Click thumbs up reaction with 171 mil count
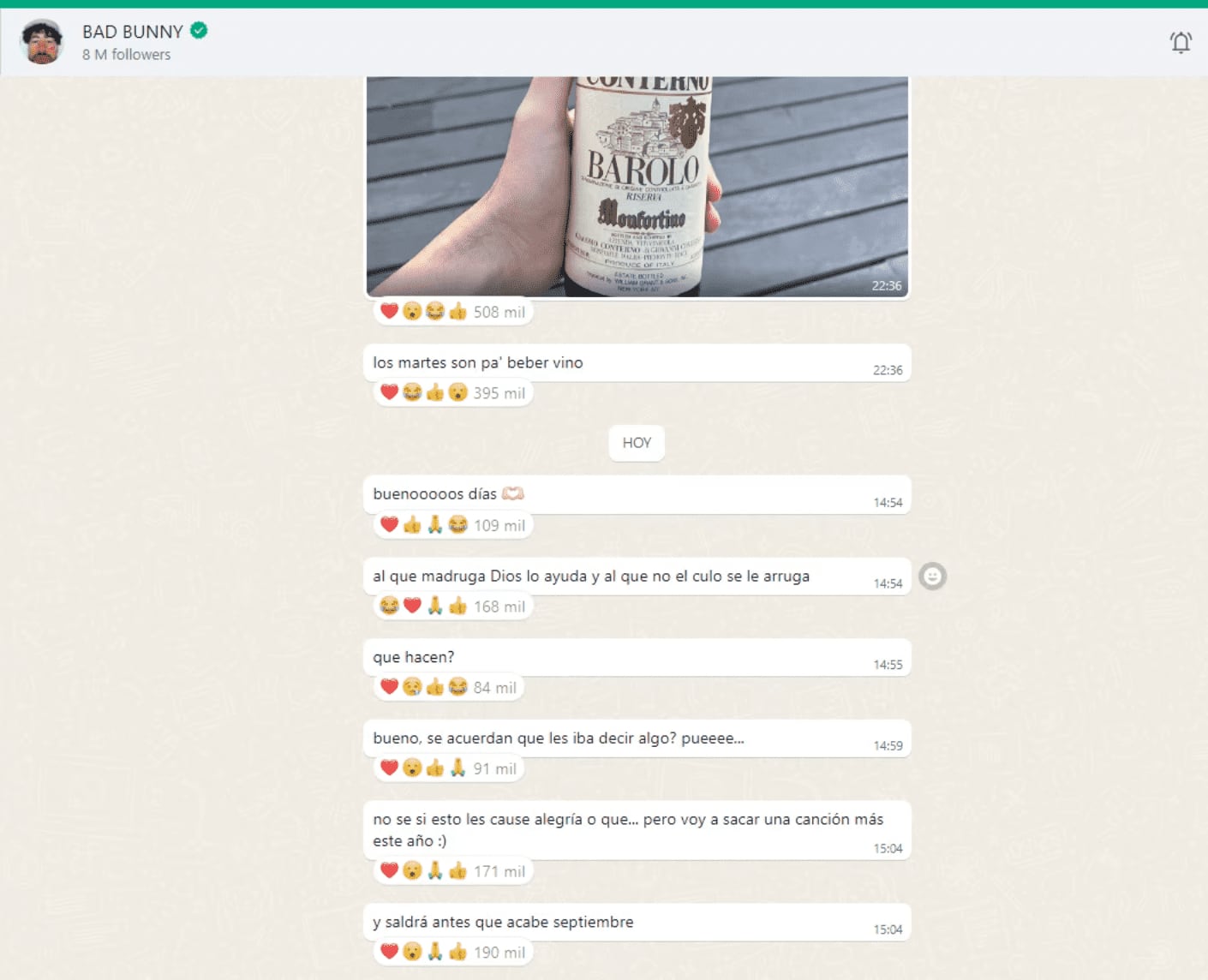The image size is (1208, 980). pos(458,870)
